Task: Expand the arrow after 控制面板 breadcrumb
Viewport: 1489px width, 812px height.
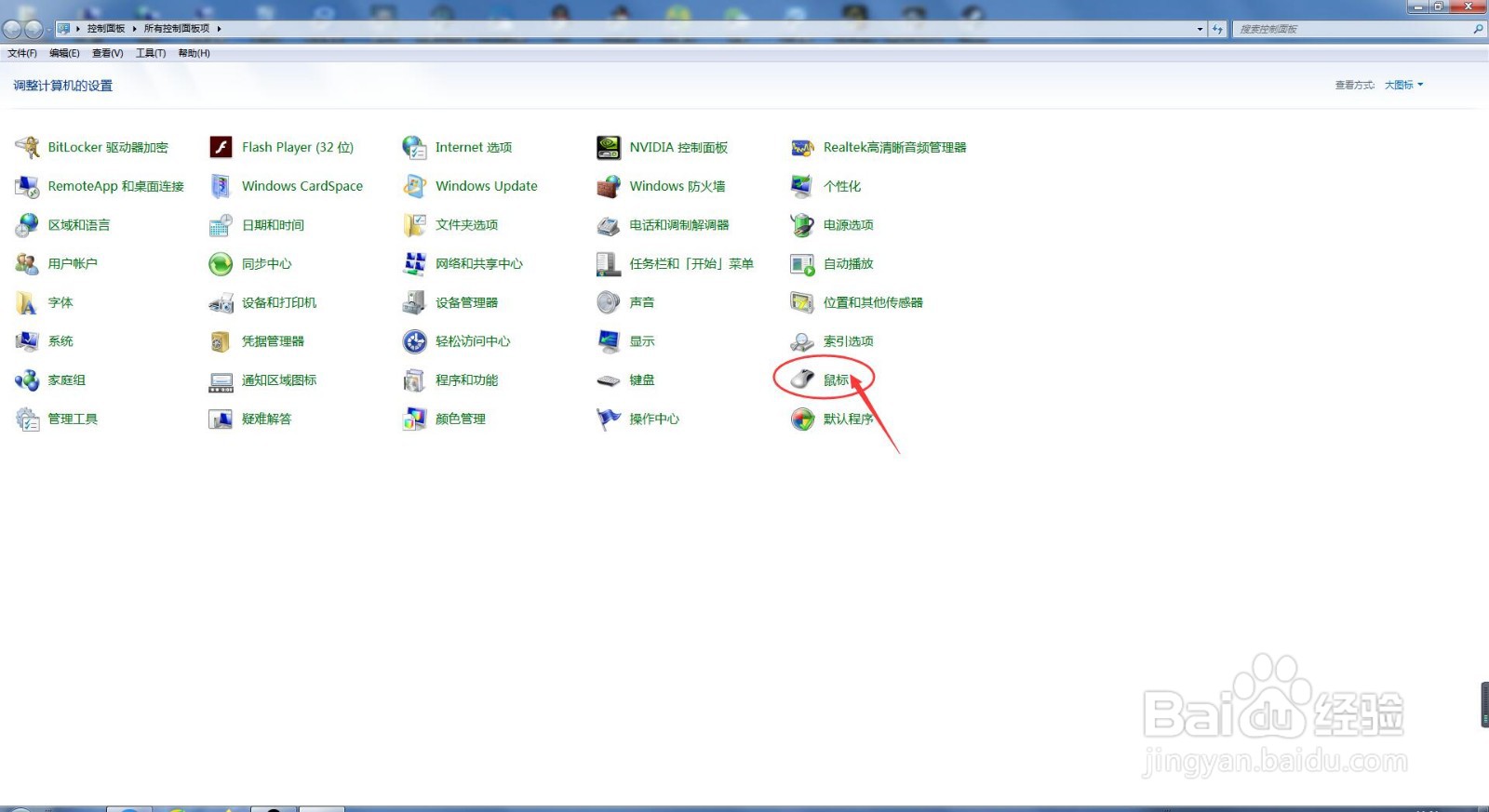Action: click(x=134, y=29)
